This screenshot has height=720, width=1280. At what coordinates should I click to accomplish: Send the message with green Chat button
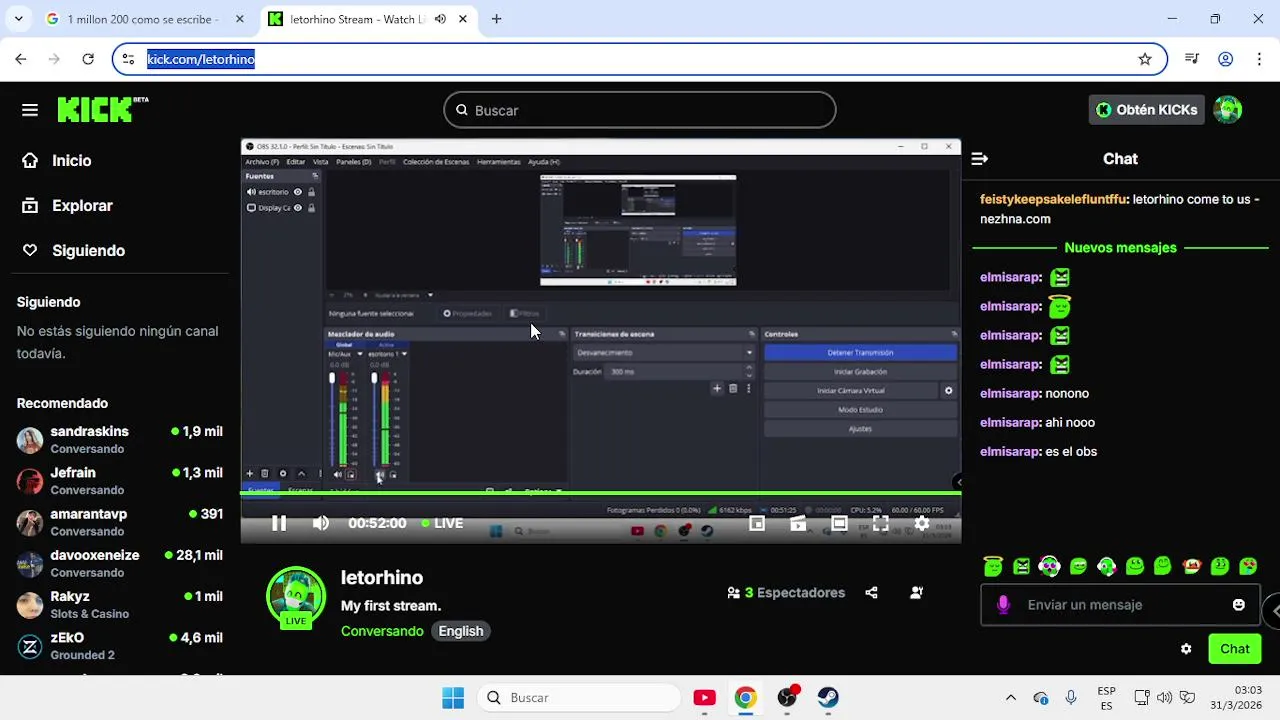[x=1235, y=649]
